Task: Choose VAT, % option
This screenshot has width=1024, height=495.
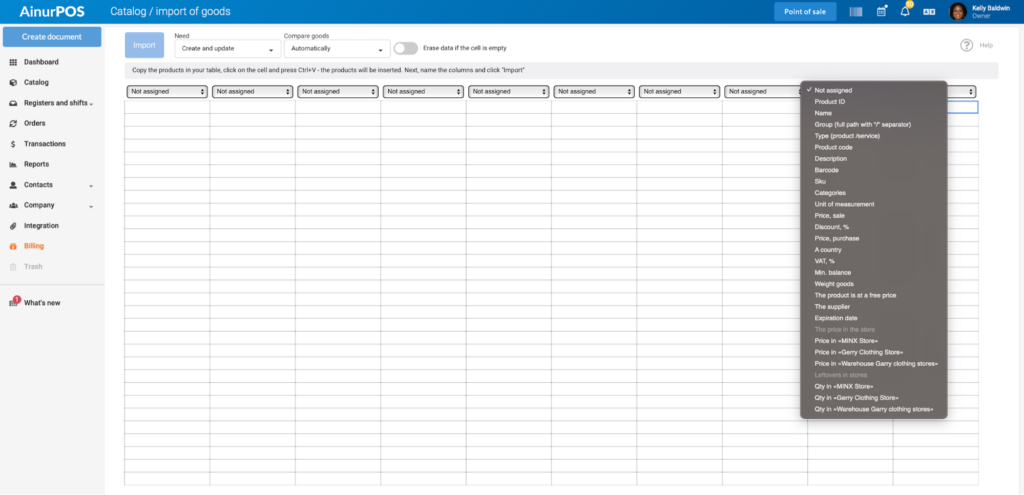Action: [x=874, y=261]
